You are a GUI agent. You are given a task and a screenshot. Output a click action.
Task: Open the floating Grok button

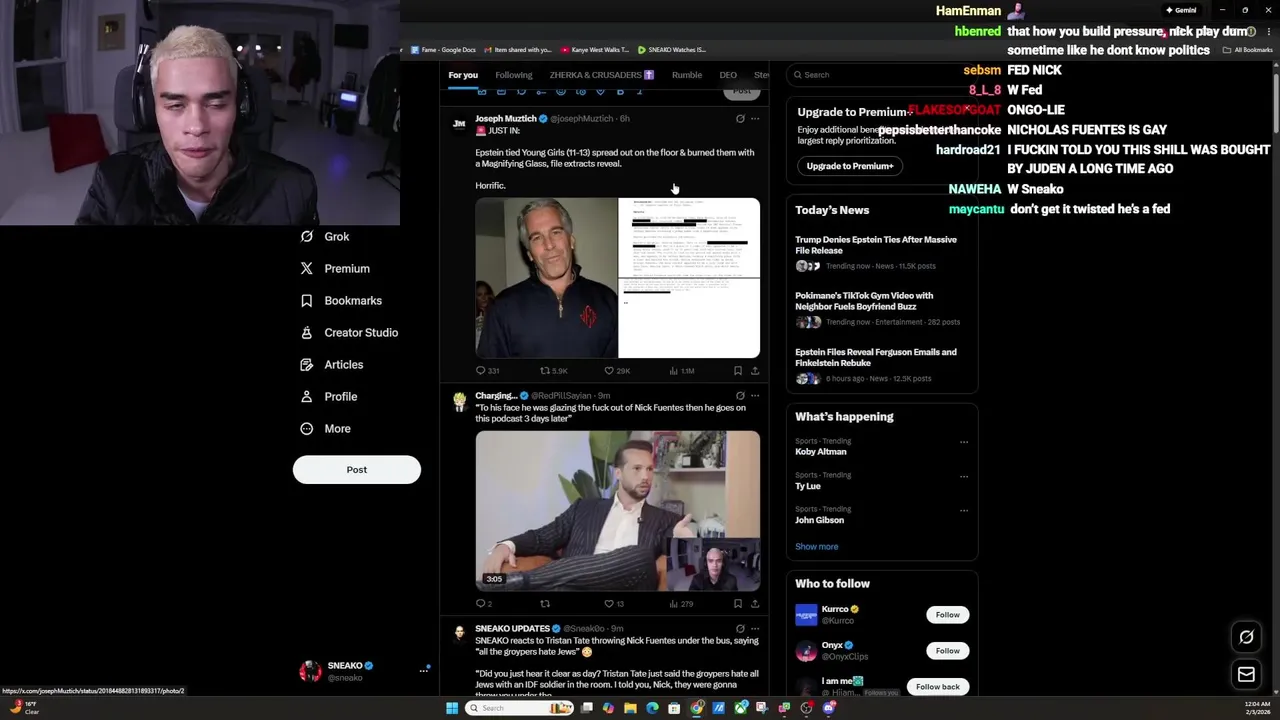click(1246, 637)
